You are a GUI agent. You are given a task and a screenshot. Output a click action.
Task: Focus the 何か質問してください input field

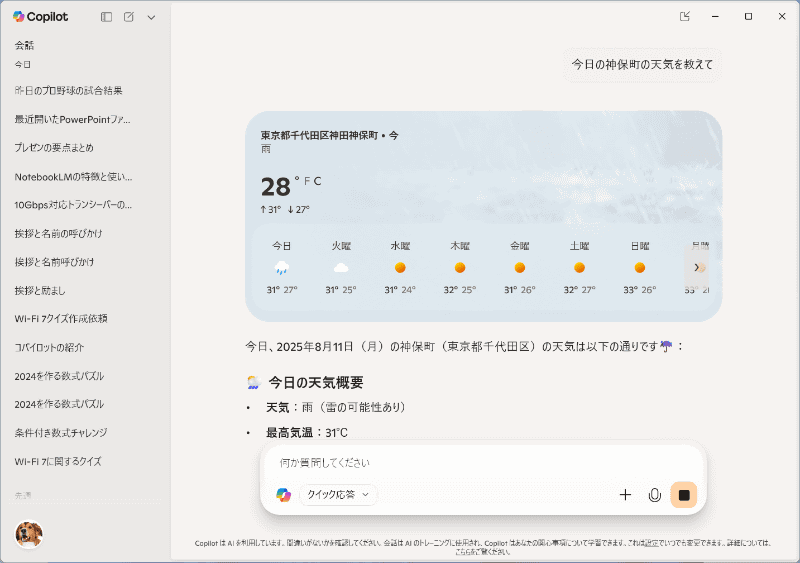tap(483, 463)
